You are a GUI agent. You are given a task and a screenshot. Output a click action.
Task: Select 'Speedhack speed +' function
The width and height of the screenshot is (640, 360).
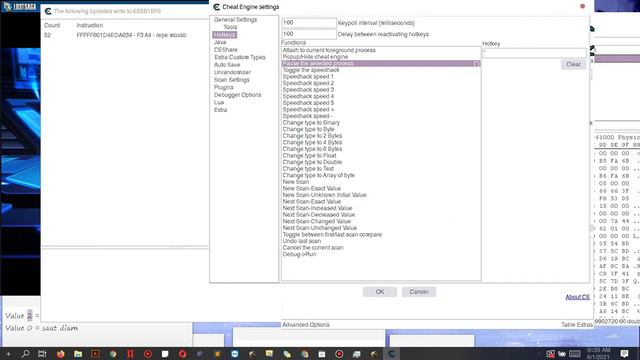381,109
